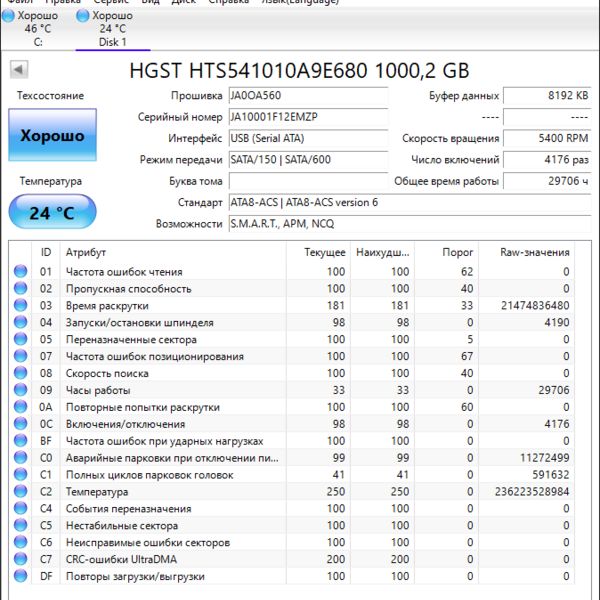Click the Возможности field S.M.A.R.T., APM, NCQ

(x=410, y=224)
